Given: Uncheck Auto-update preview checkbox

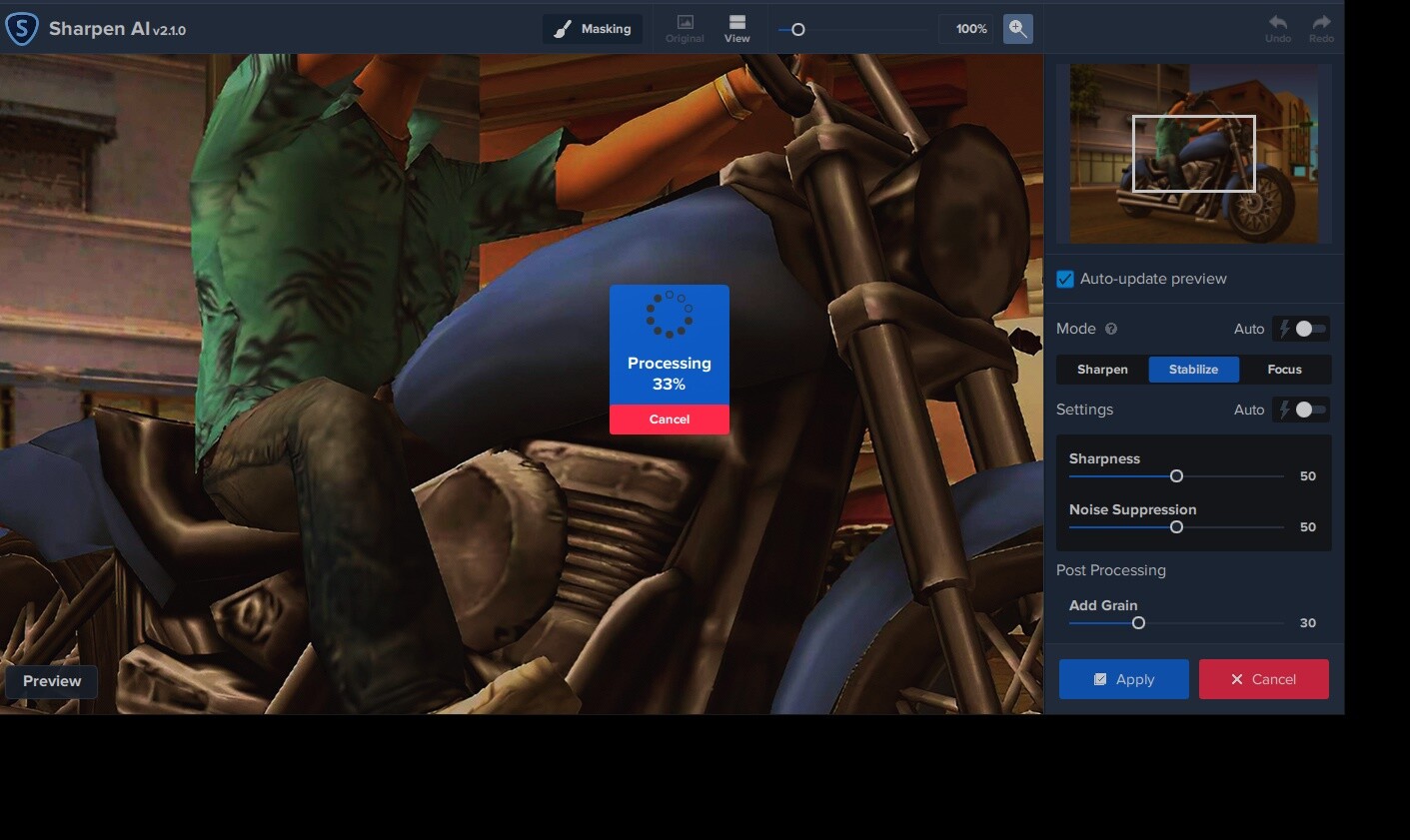Looking at the screenshot, I should click(x=1065, y=279).
